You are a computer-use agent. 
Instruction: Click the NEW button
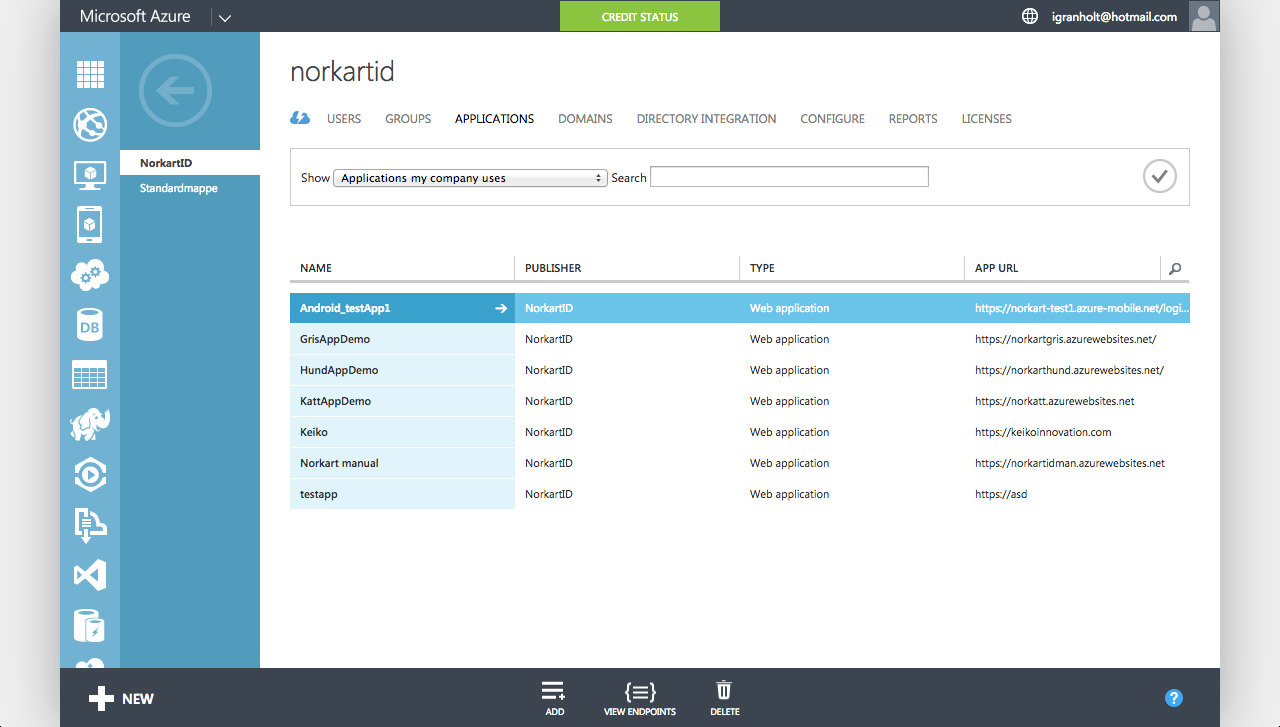click(x=121, y=699)
